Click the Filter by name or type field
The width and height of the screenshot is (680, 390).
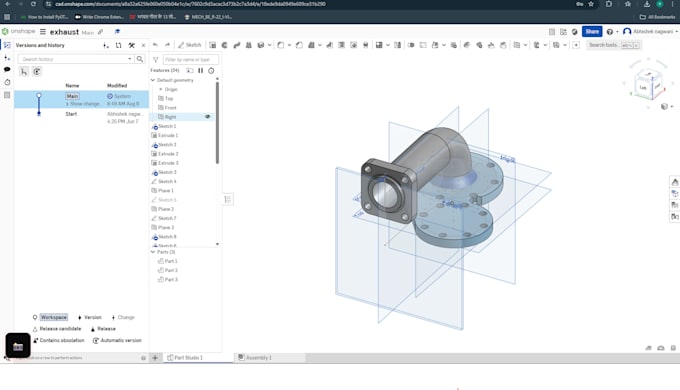click(x=190, y=59)
